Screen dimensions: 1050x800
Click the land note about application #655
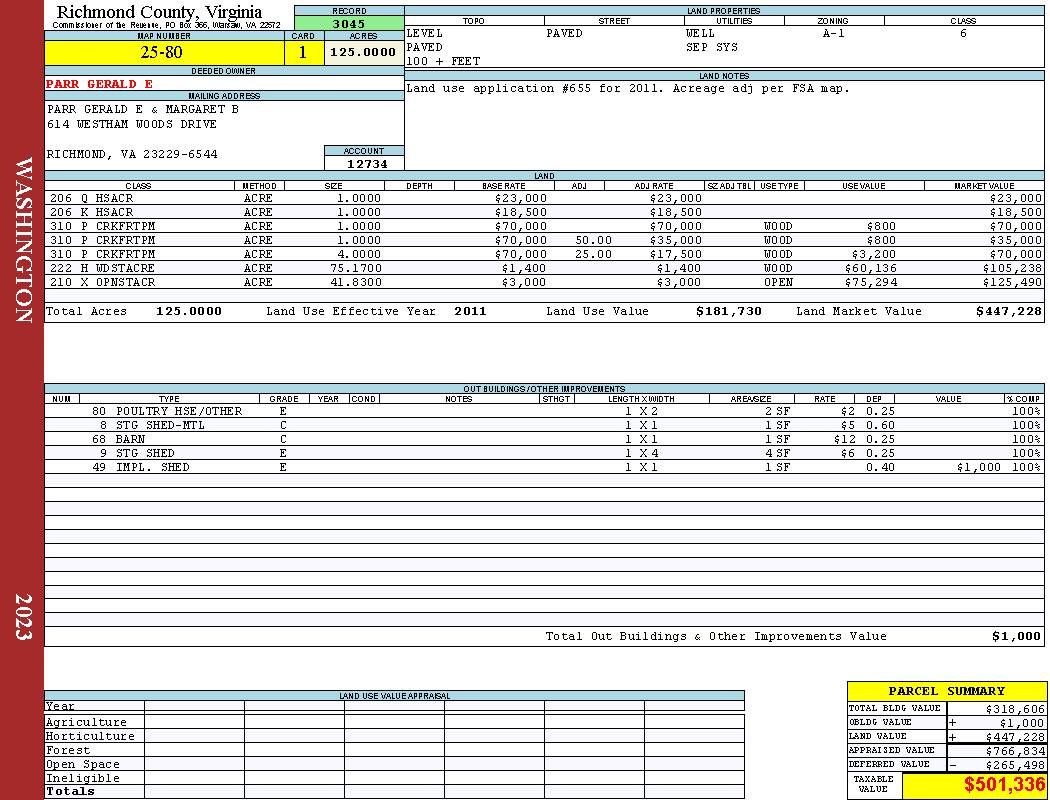click(x=628, y=88)
